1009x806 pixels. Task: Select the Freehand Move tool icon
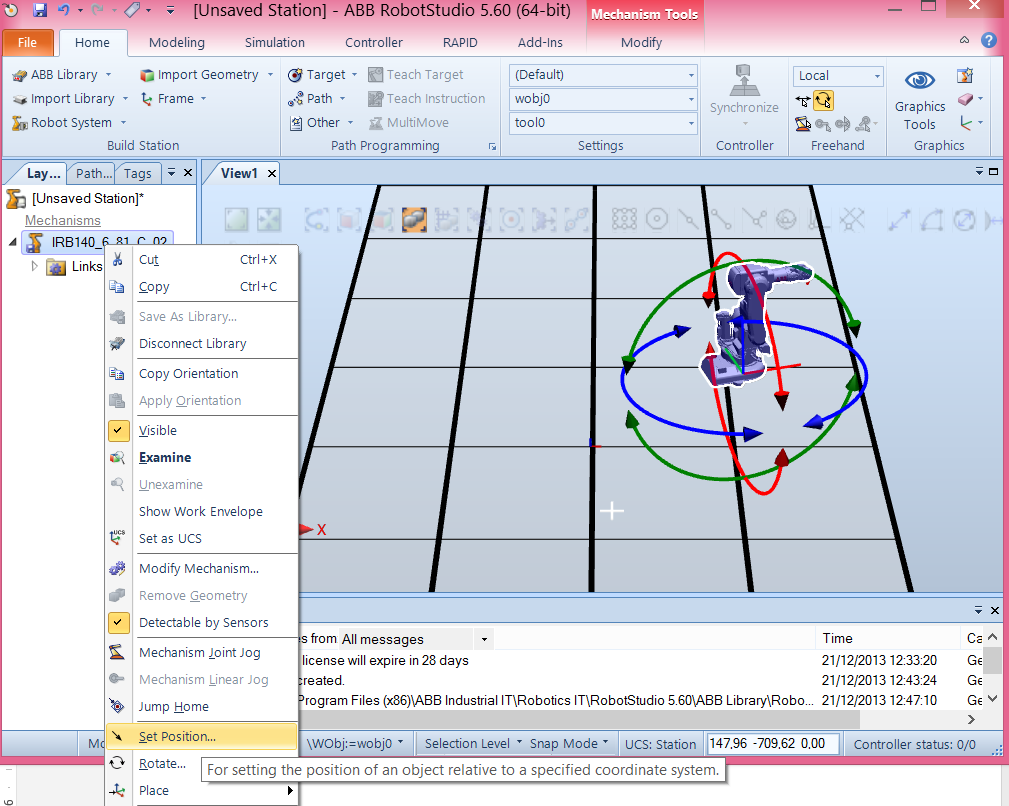tap(802, 101)
